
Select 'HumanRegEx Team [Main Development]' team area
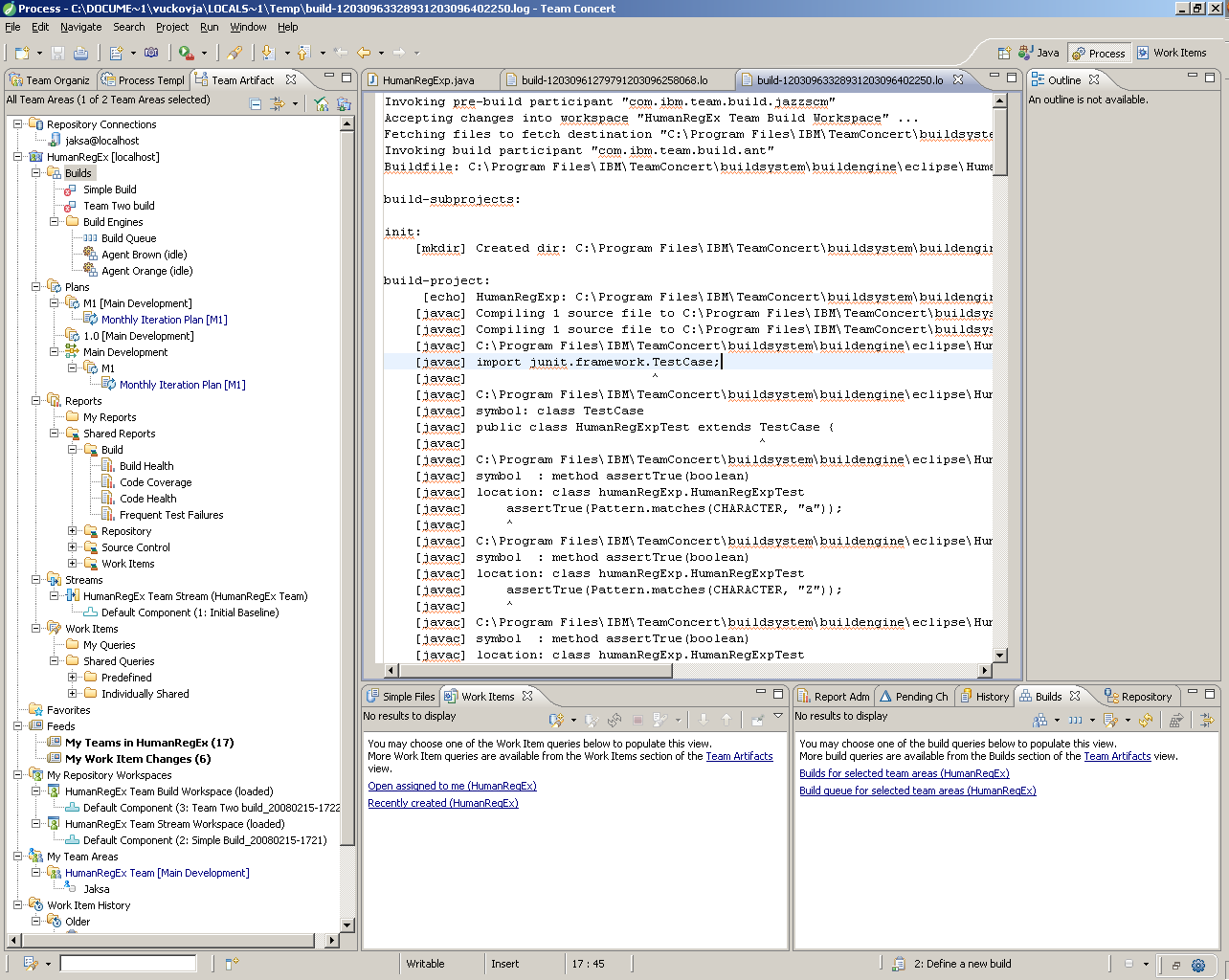click(157, 873)
